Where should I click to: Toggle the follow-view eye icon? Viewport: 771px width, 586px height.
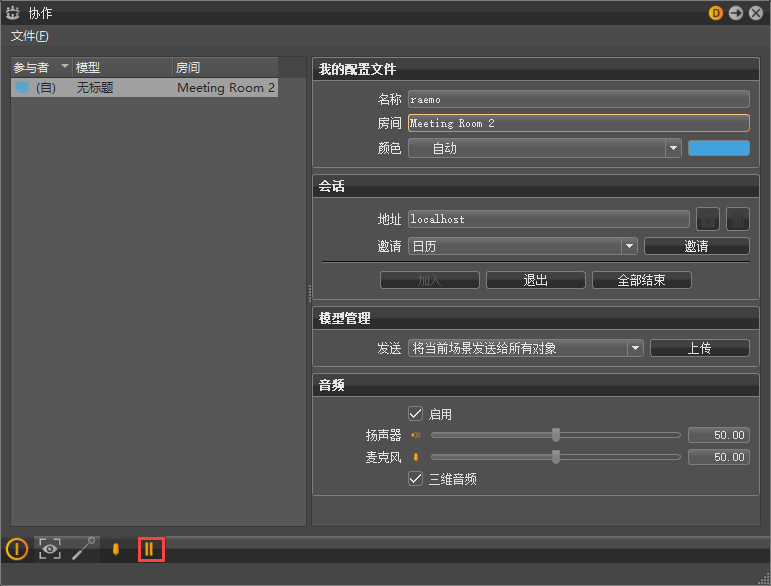tap(50, 549)
